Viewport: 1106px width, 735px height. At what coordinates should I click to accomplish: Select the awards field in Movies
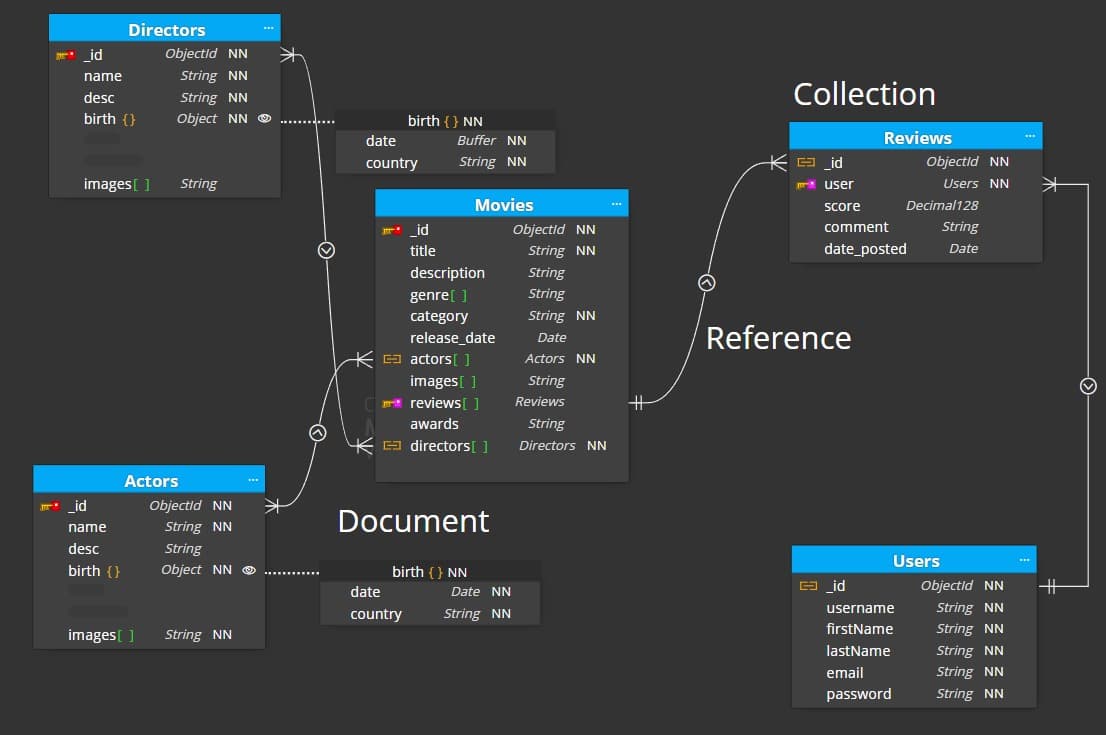(502, 424)
